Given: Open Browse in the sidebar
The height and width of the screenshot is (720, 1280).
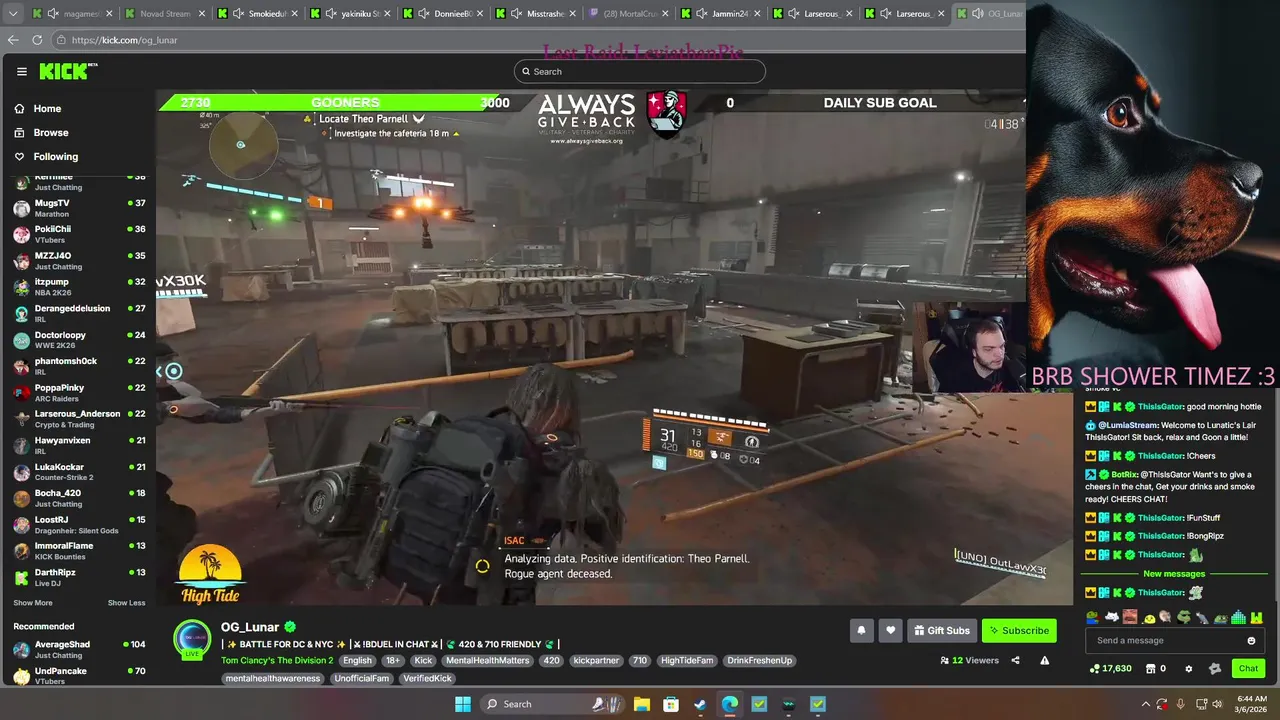Looking at the screenshot, I should tap(51, 132).
